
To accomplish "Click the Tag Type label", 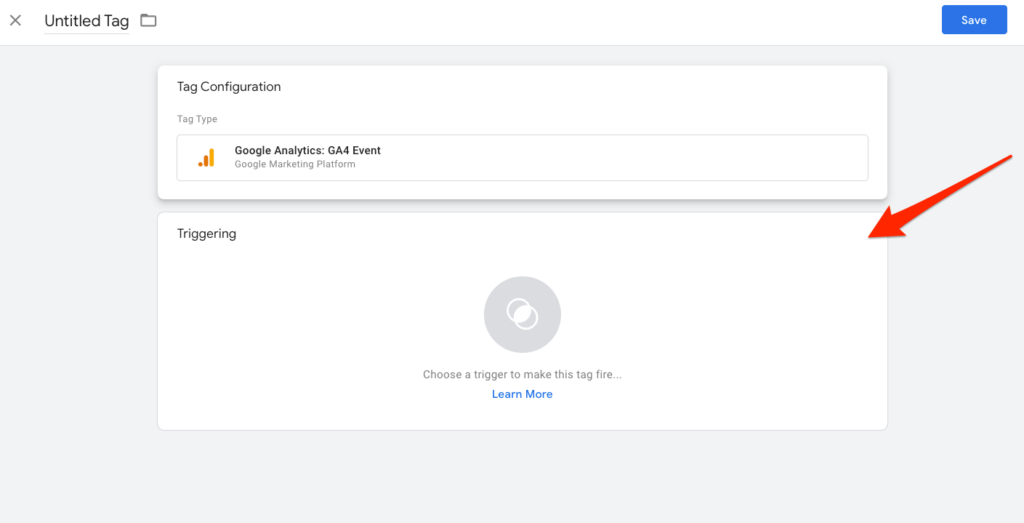I will click(x=197, y=119).
